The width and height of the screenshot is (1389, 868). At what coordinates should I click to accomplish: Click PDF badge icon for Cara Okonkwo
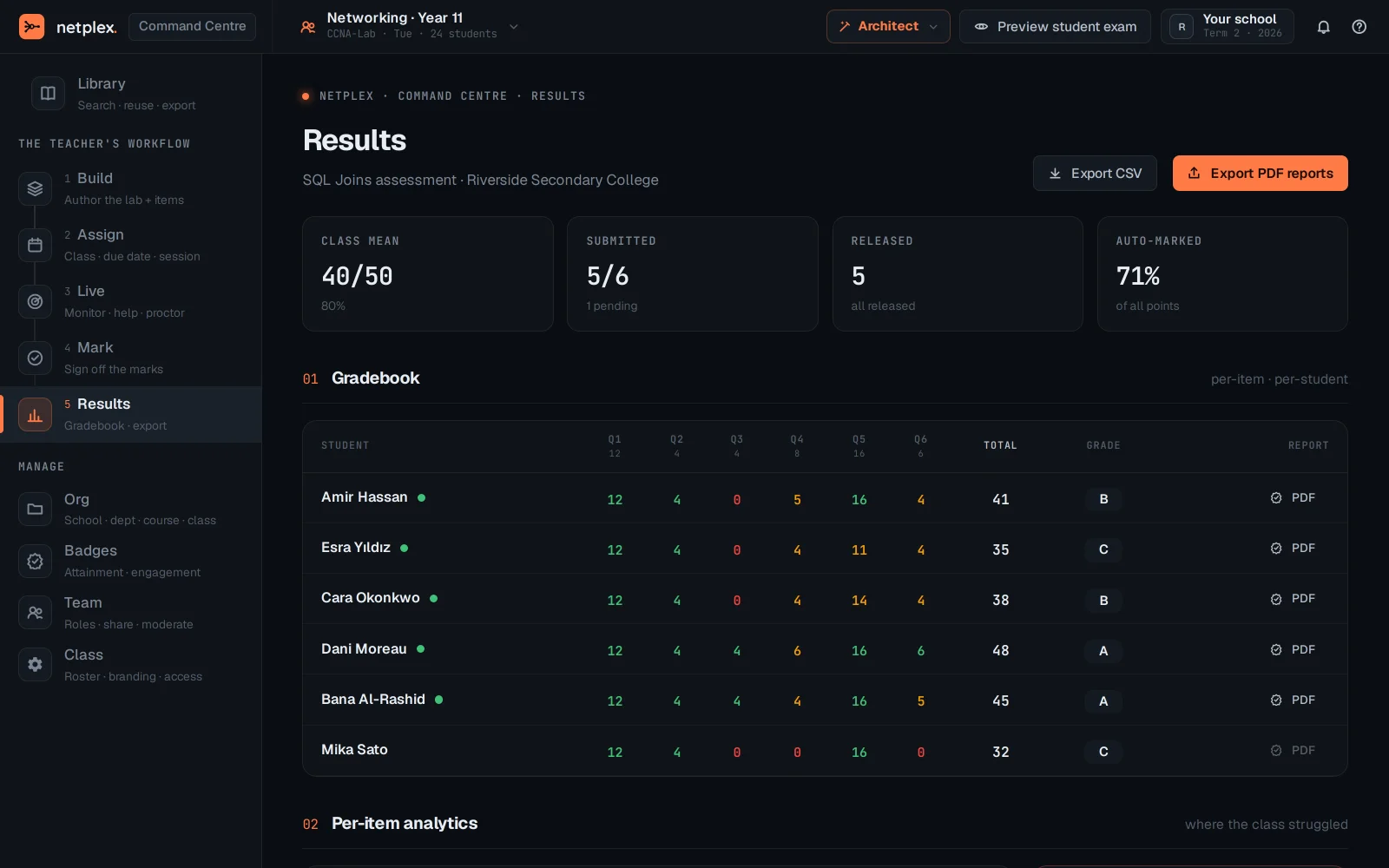[x=1276, y=599]
